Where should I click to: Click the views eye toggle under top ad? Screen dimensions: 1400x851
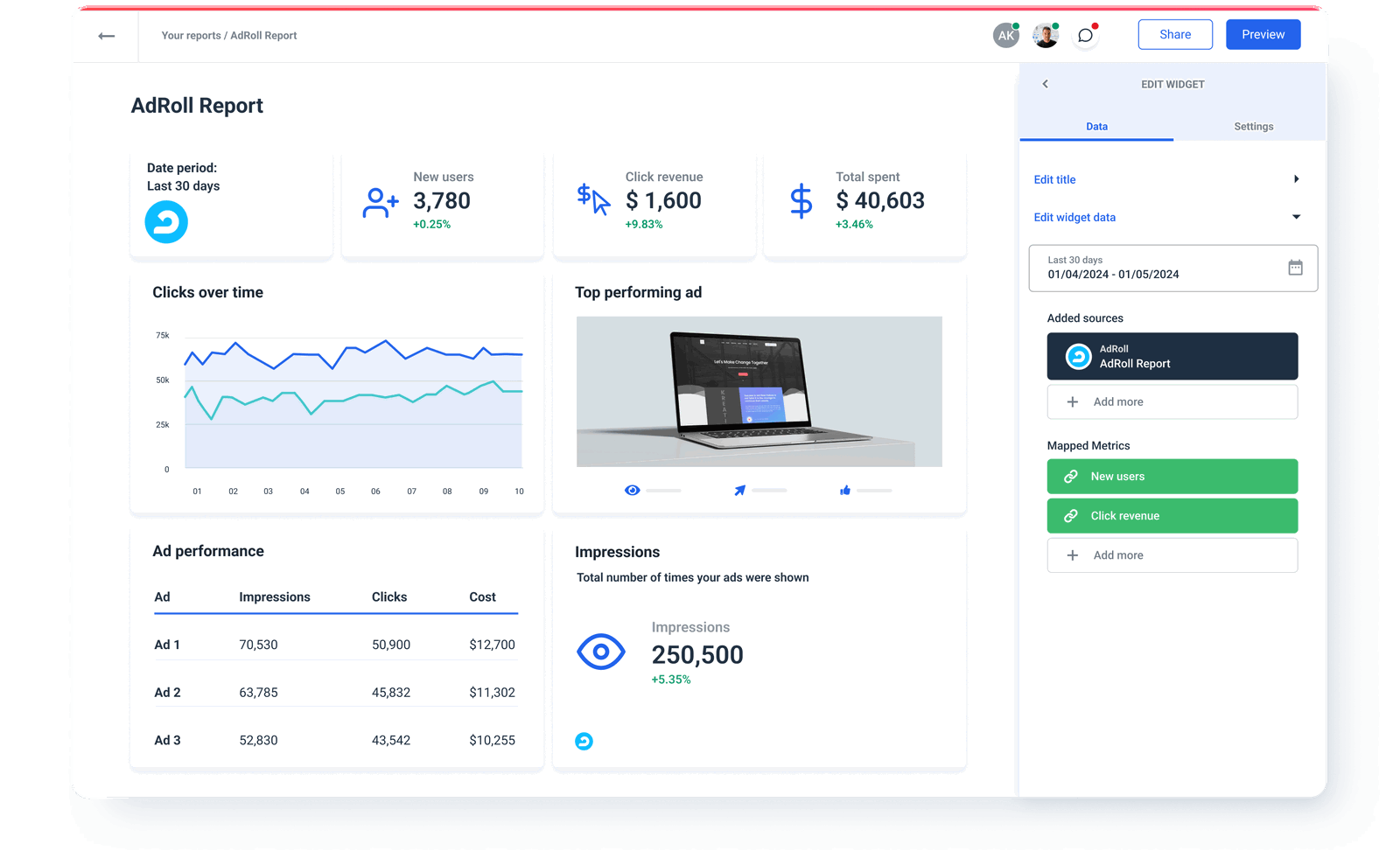(x=632, y=490)
